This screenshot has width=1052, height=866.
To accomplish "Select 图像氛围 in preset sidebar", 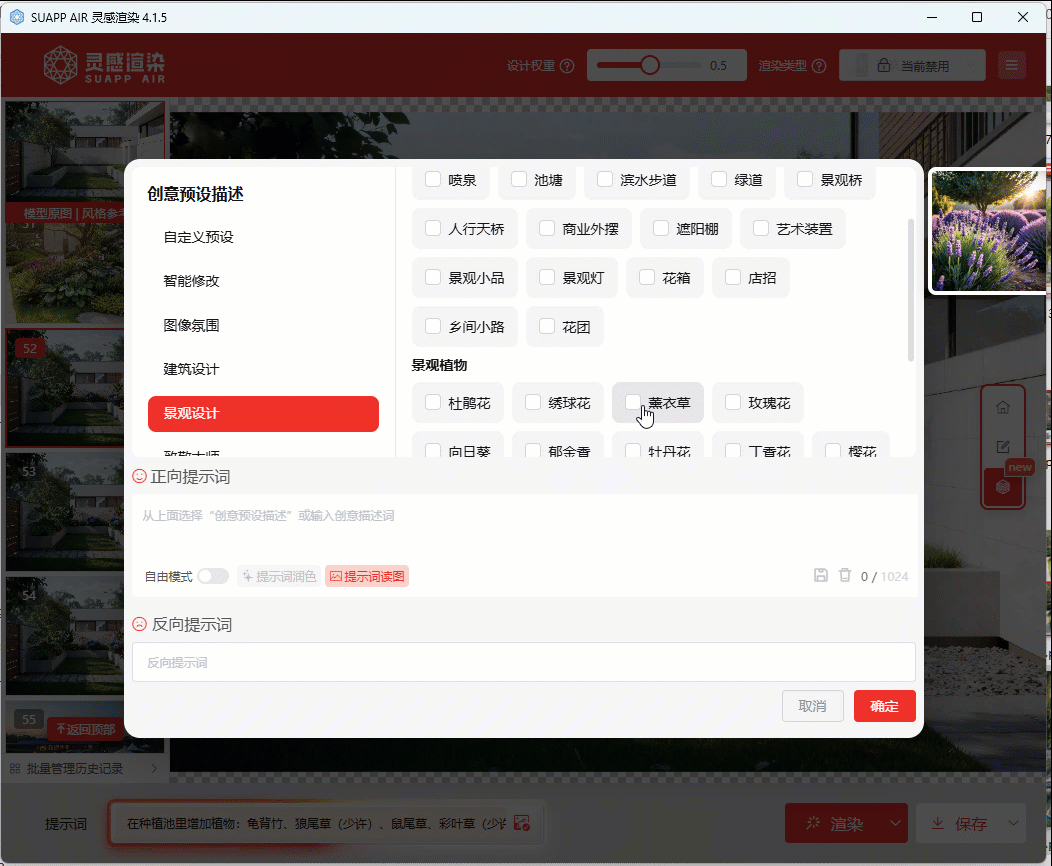I will click(191, 325).
